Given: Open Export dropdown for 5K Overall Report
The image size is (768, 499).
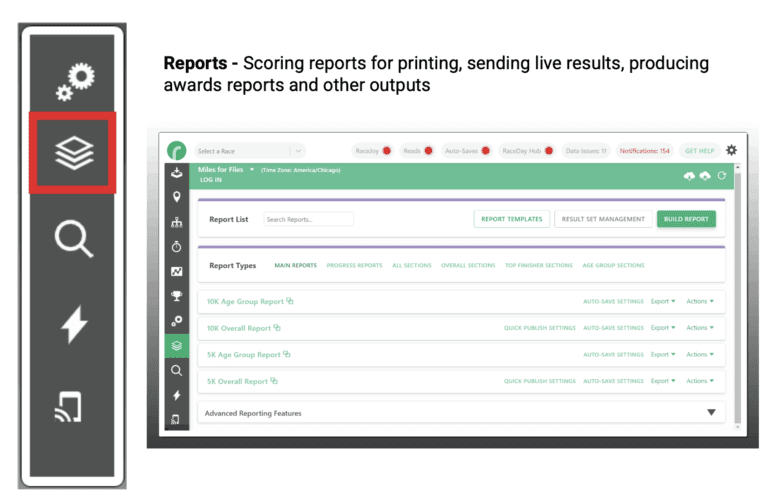Looking at the screenshot, I should (662, 381).
